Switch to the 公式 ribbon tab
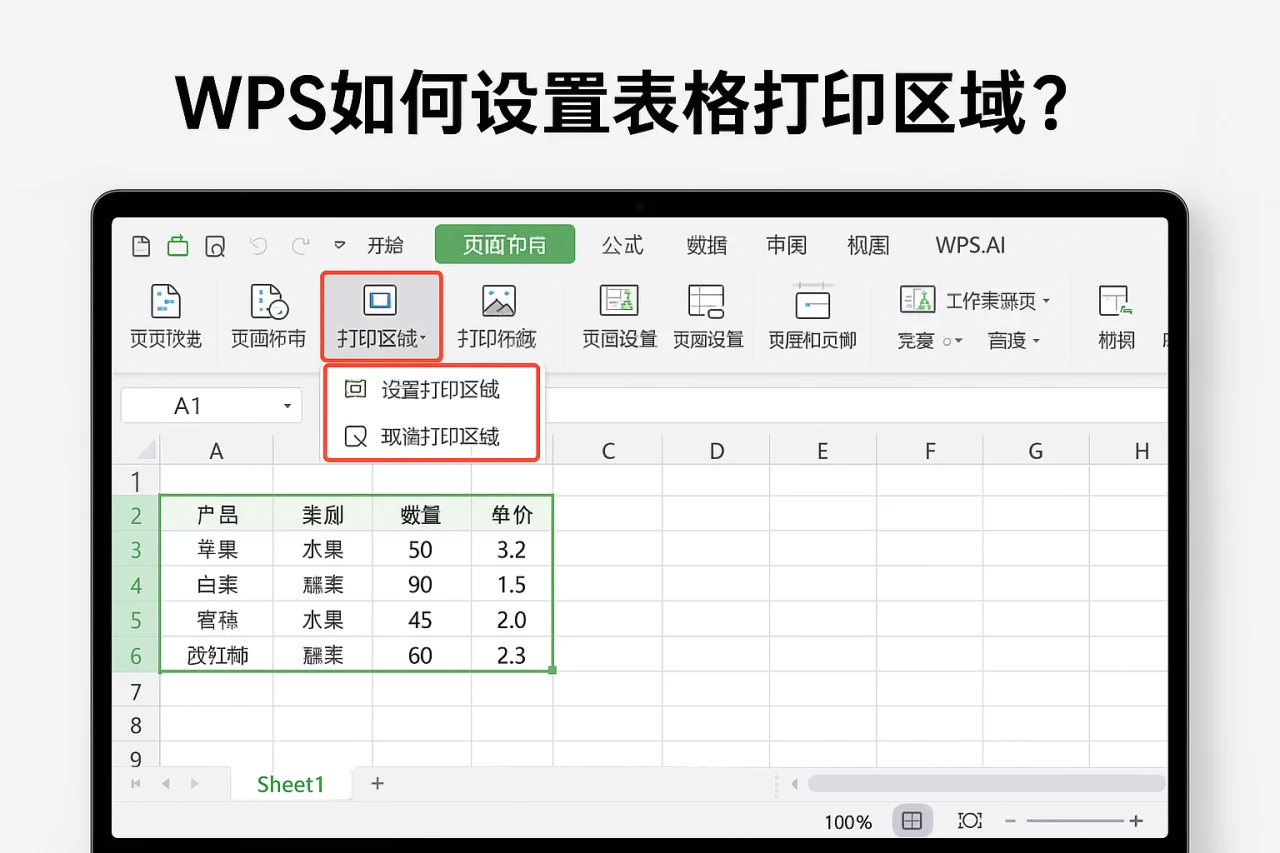The image size is (1280, 853). (622, 245)
